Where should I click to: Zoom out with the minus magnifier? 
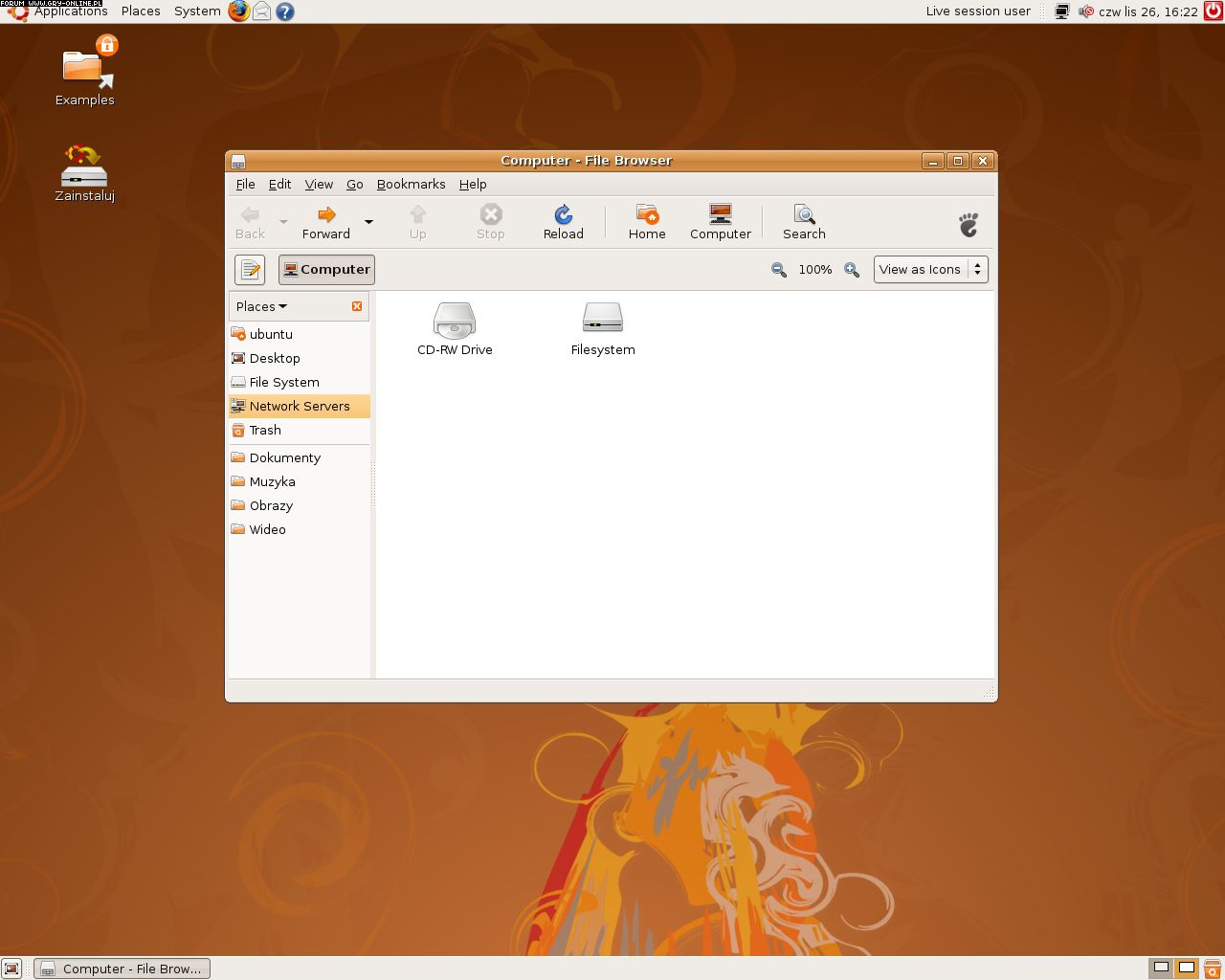[779, 270]
